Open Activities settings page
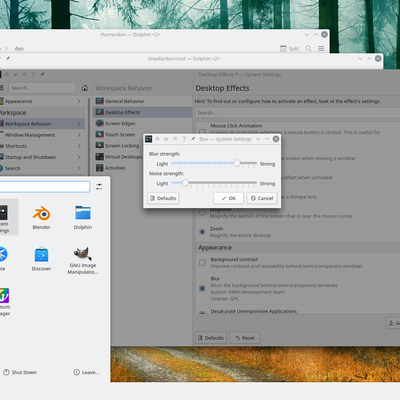The width and height of the screenshot is (400, 400). (118, 168)
